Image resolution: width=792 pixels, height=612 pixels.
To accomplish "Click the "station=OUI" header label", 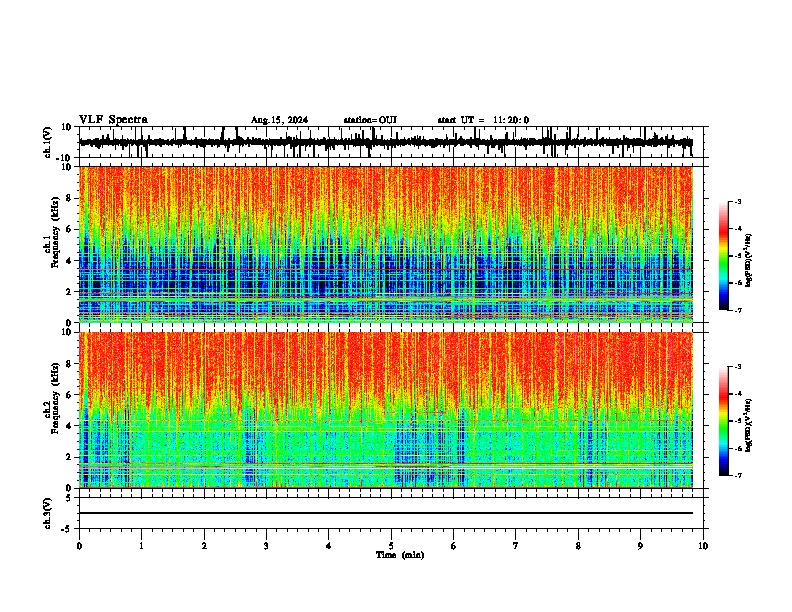I will 370,120.
